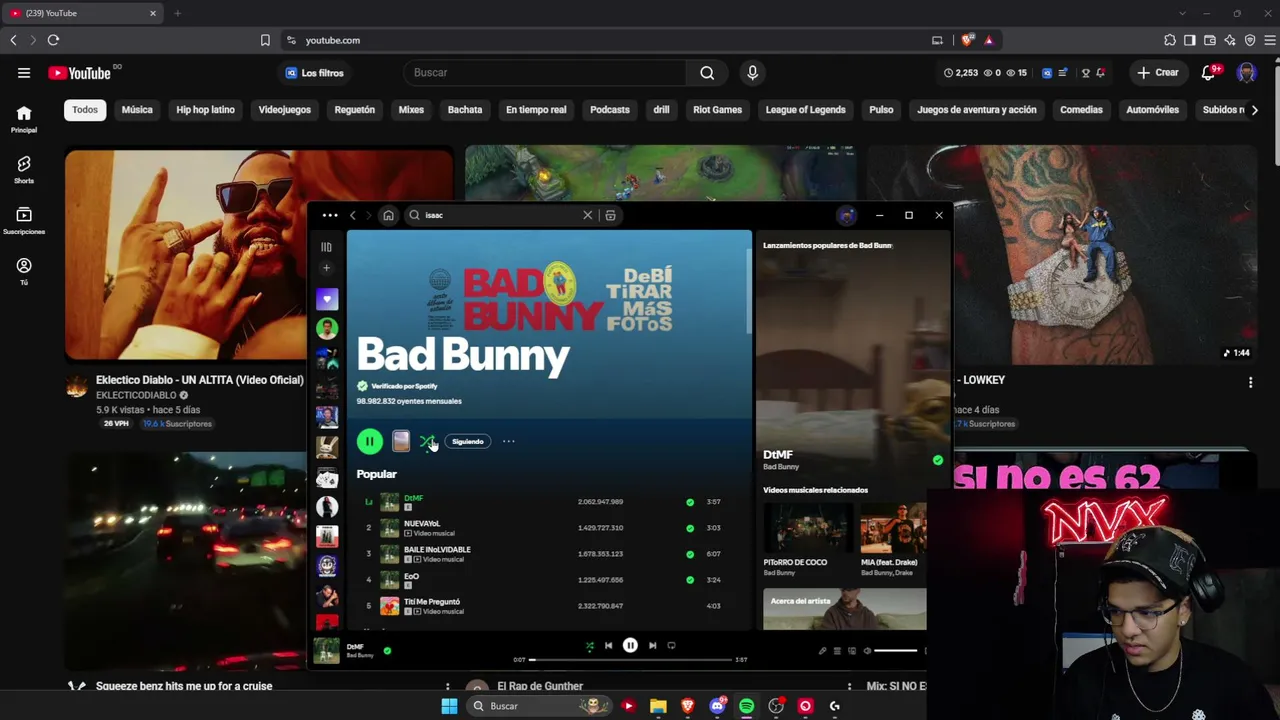
Task: Go to previous track in Spotify
Action: [608, 646]
